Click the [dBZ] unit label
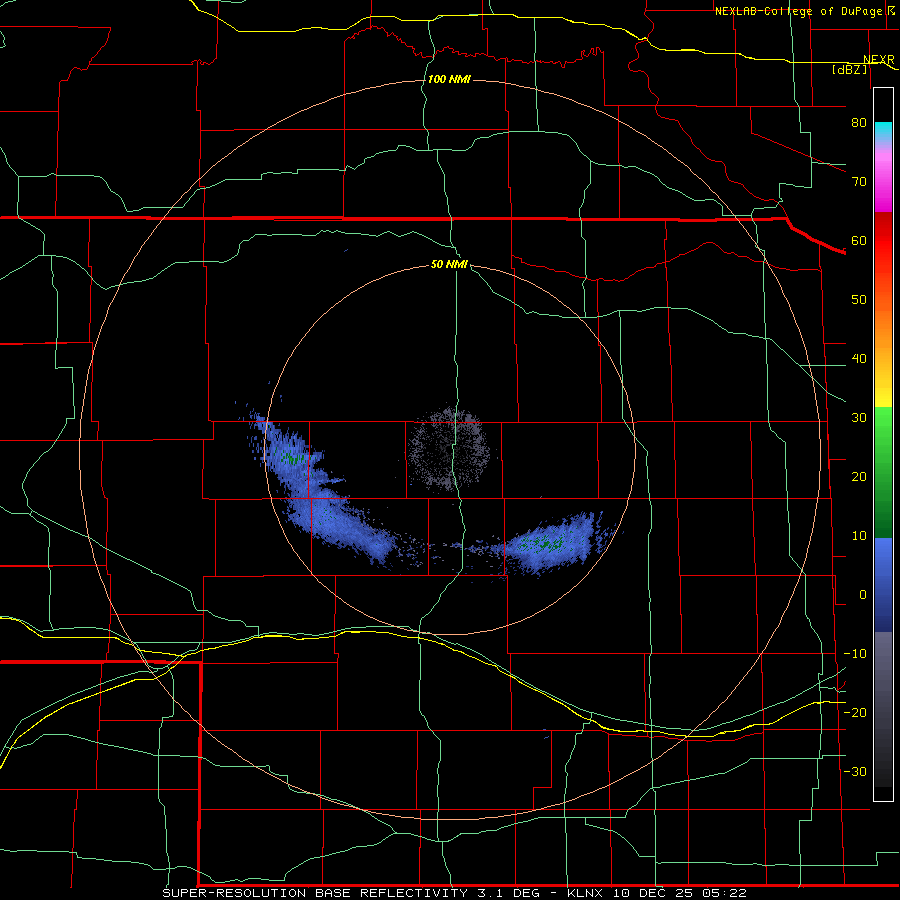This screenshot has width=900, height=900. [849, 70]
